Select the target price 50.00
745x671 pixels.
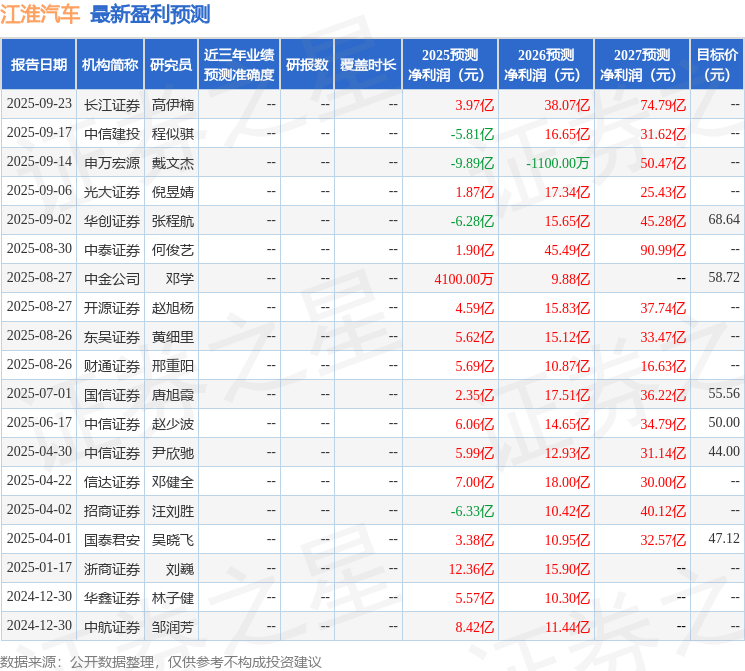pos(724,422)
